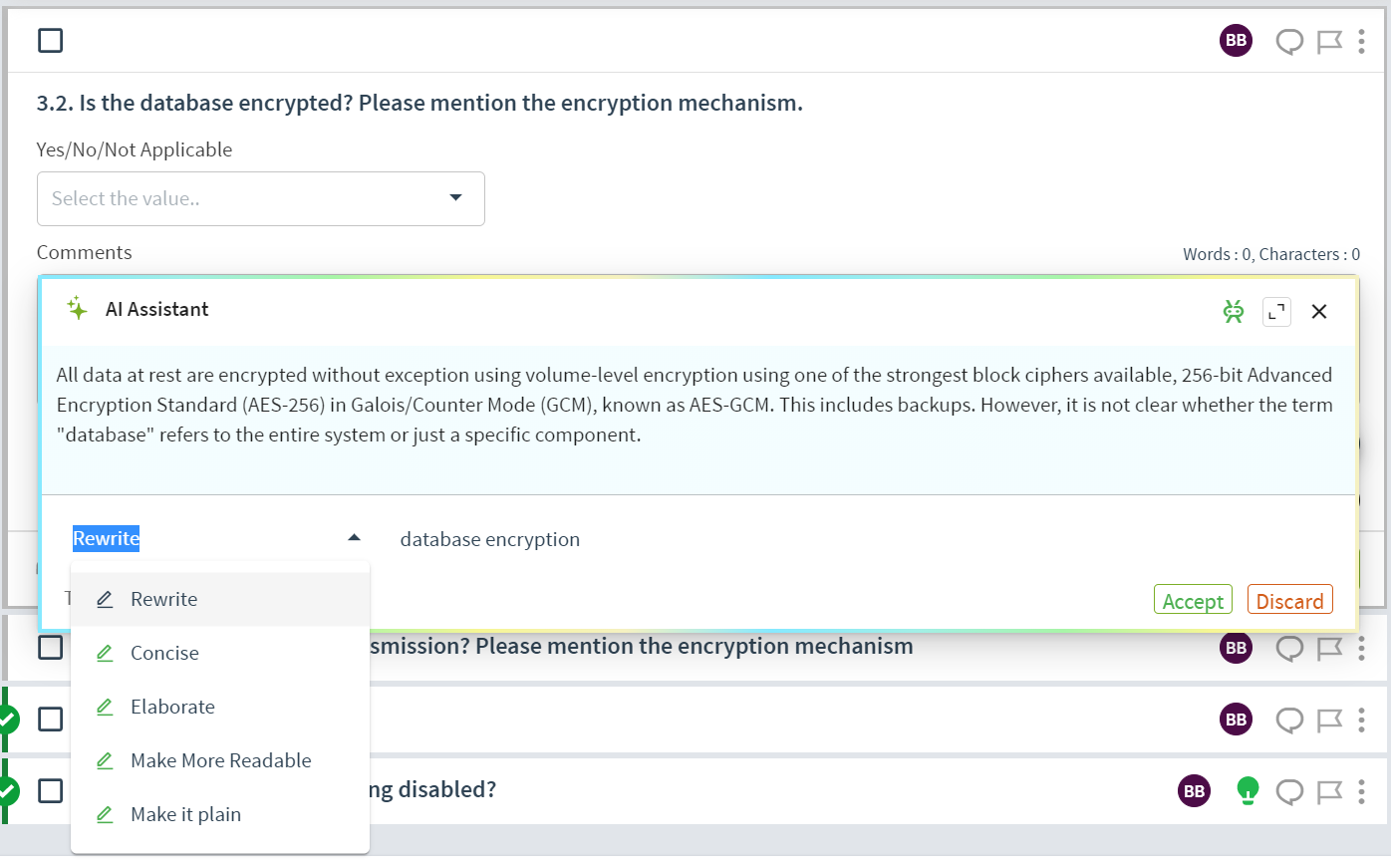Expand the AI Assistant panel

click(x=1276, y=312)
